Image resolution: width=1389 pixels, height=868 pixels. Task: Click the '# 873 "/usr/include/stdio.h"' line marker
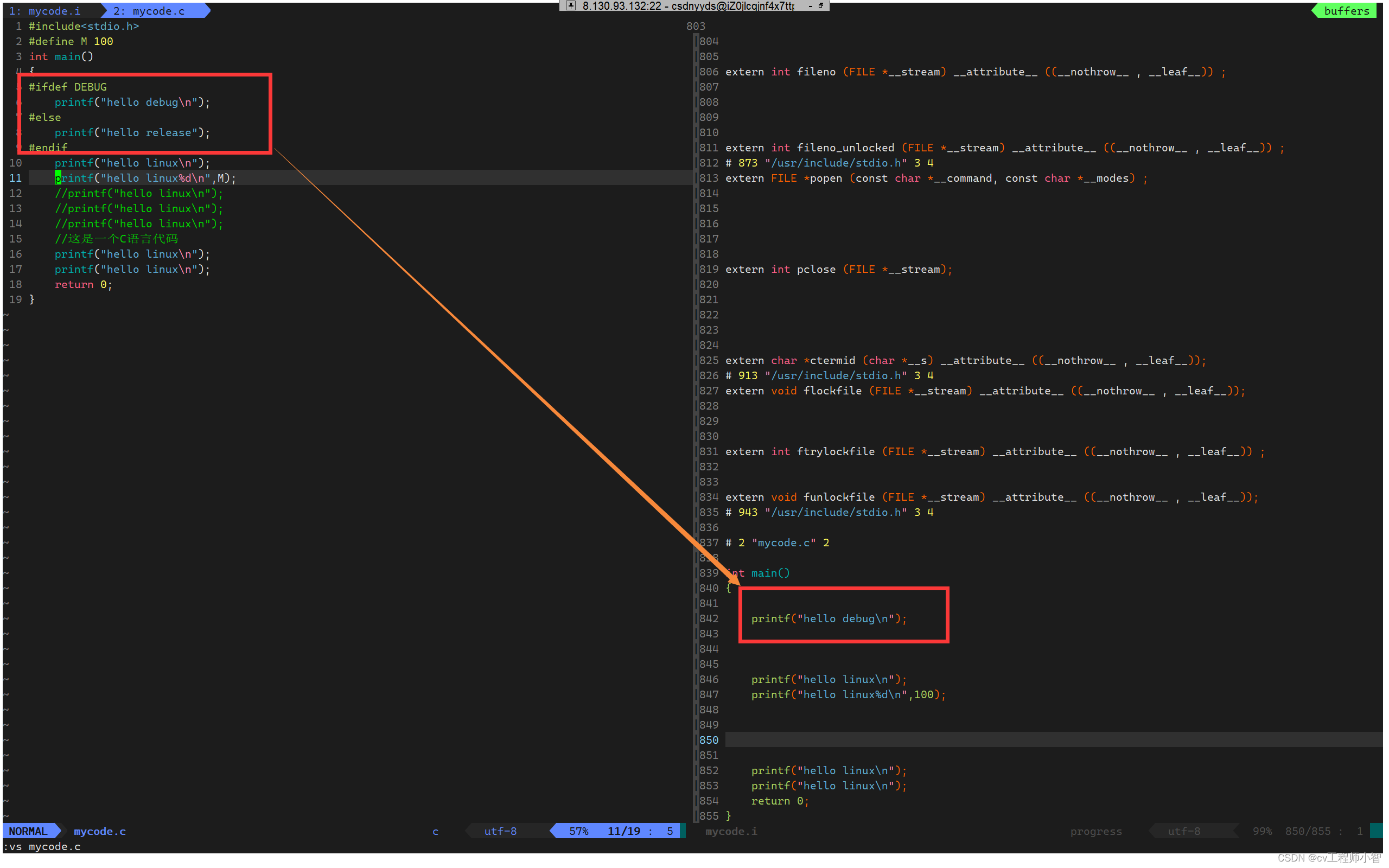point(830,163)
